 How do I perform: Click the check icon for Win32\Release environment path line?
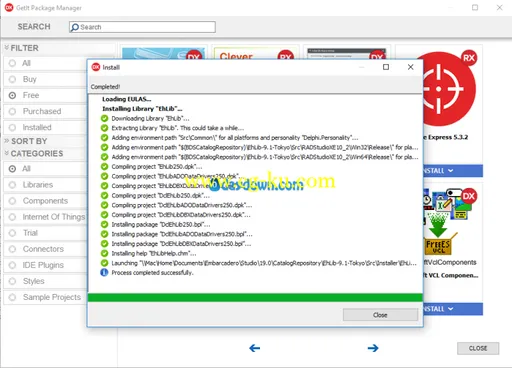click(x=104, y=147)
